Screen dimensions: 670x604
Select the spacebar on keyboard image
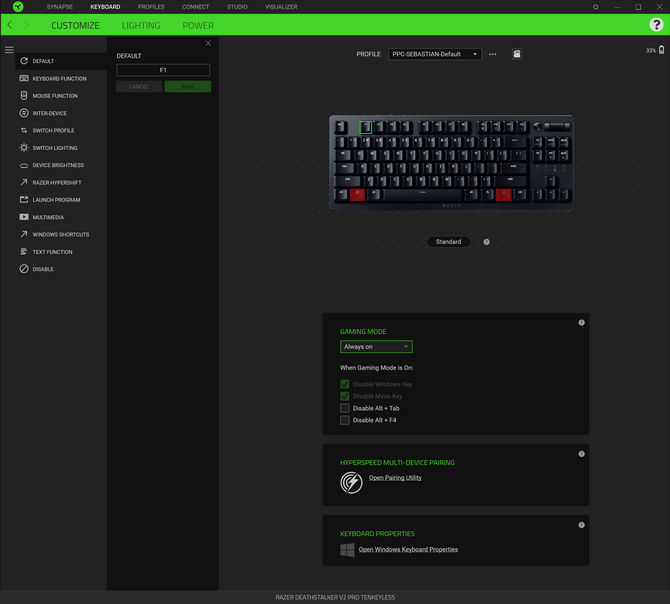pyautogui.click(x=423, y=194)
